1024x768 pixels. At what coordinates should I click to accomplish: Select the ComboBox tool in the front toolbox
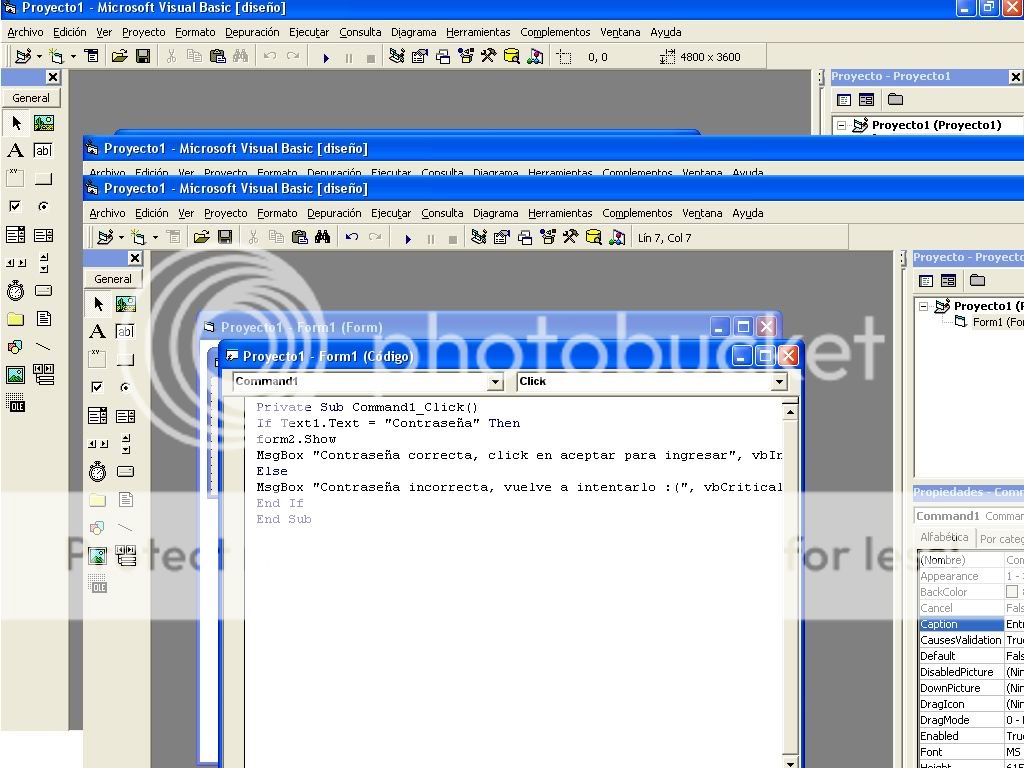click(x=97, y=415)
